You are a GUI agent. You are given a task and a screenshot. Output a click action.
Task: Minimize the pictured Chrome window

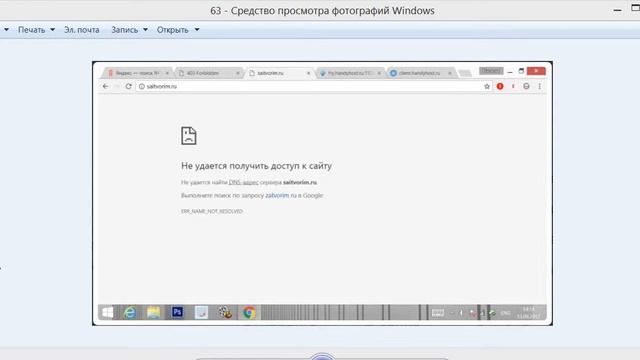click(x=510, y=71)
